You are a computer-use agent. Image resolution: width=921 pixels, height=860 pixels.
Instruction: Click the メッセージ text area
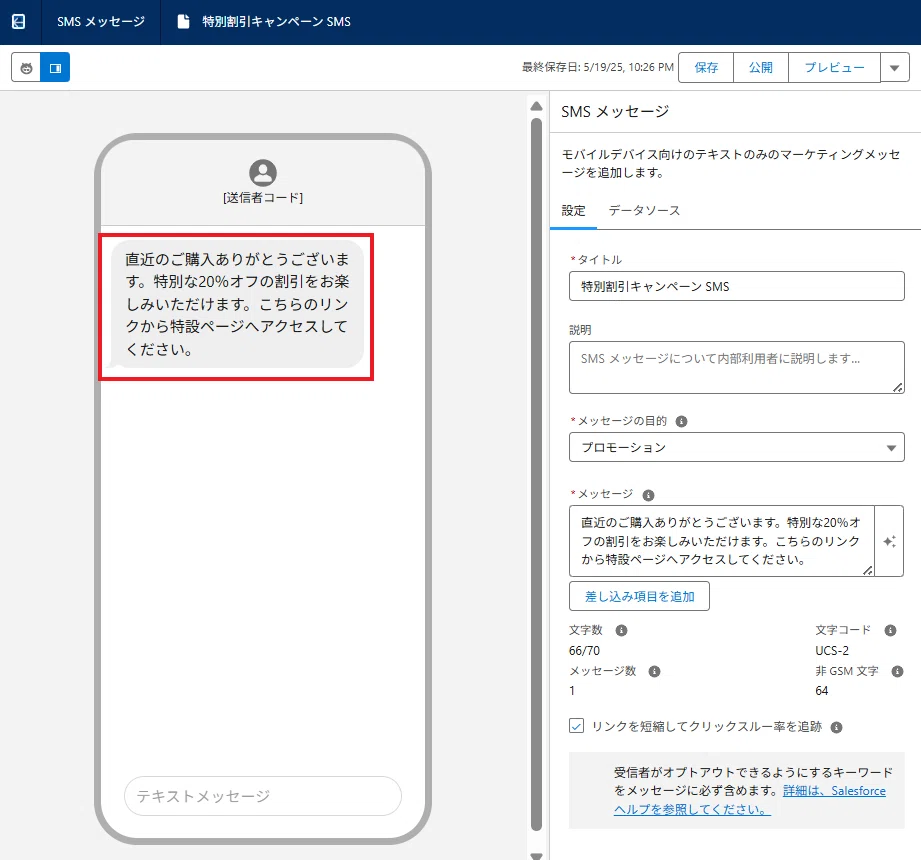[722, 541]
